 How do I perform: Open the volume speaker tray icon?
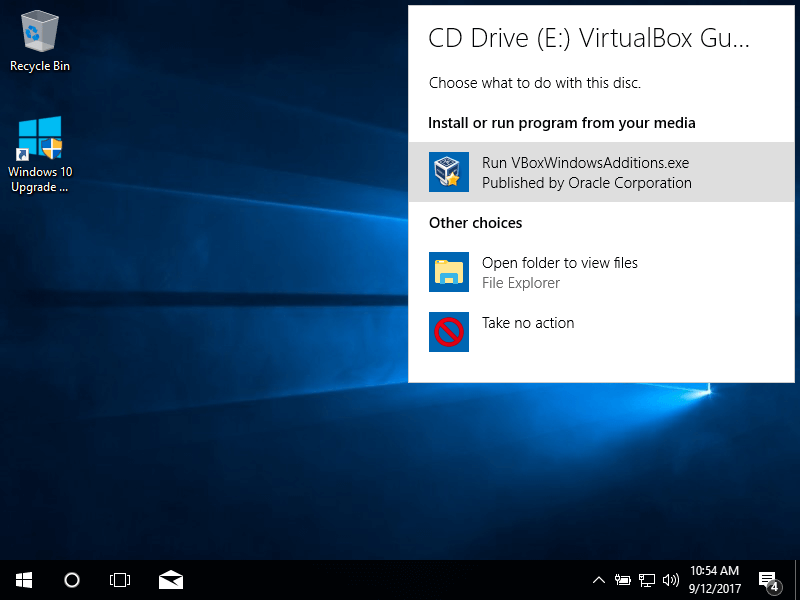(x=671, y=580)
